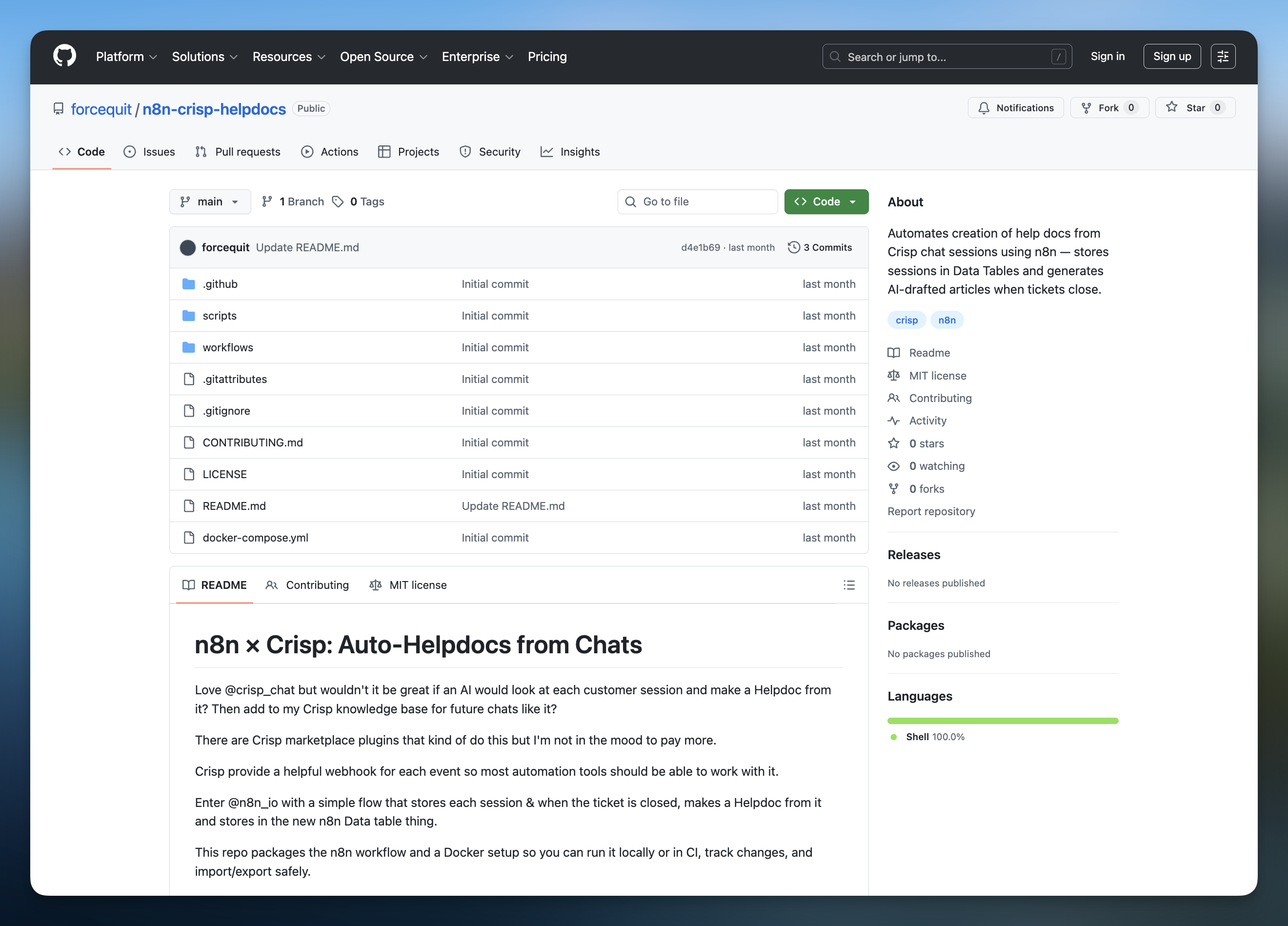Open the green Code dropdown arrow
1288x926 pixels.
point(853,201)
